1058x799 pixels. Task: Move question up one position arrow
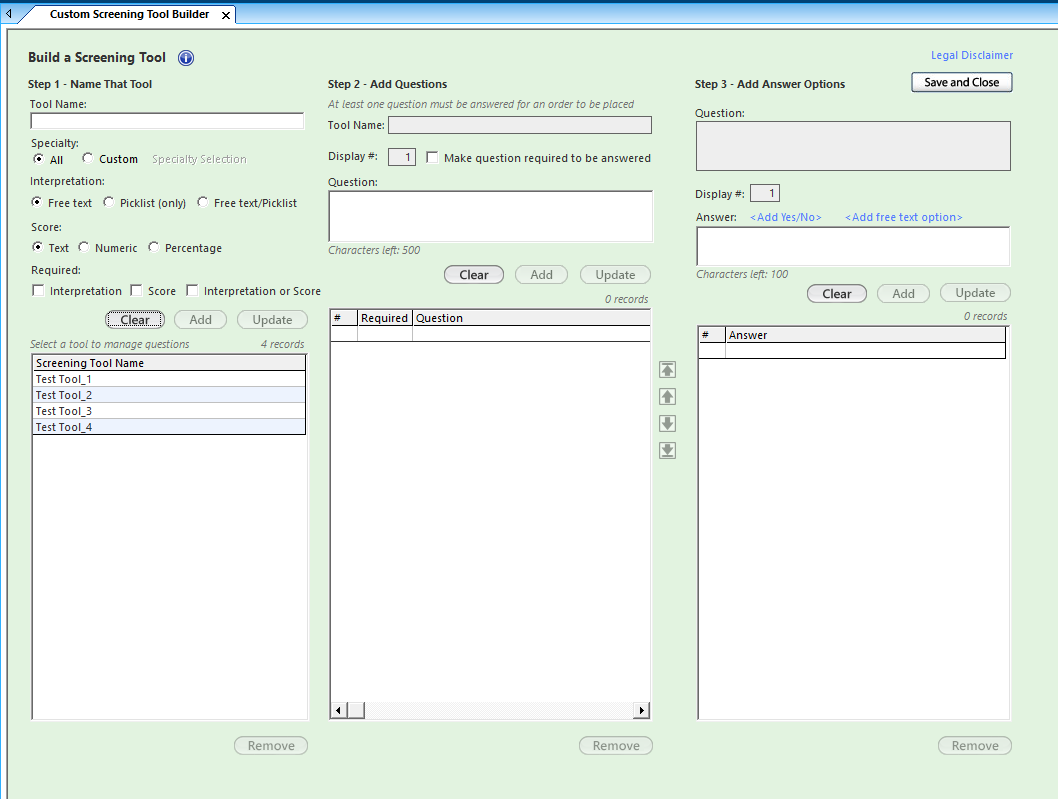[x=667, y=397]
